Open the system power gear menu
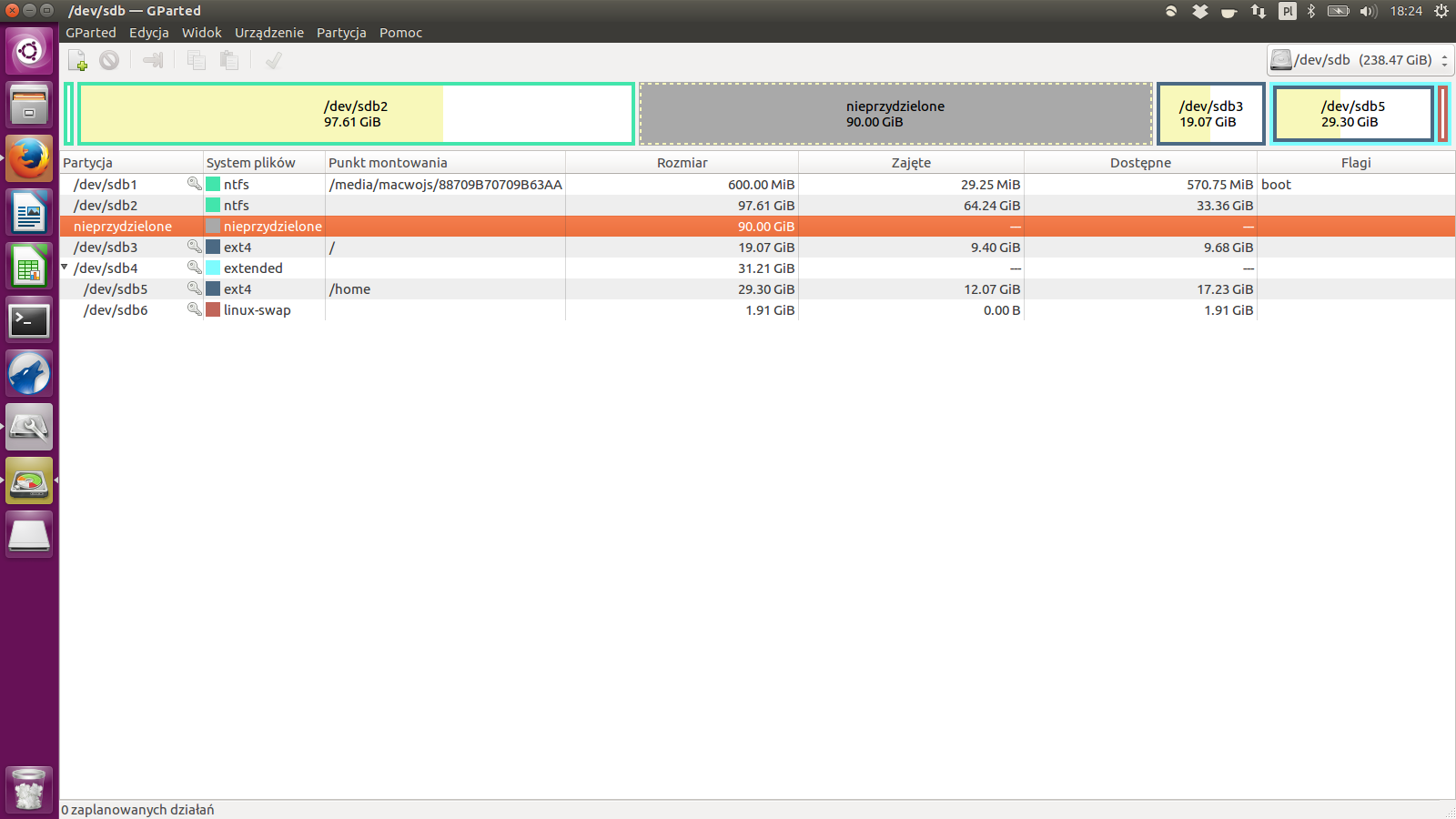 (1441, 11)
